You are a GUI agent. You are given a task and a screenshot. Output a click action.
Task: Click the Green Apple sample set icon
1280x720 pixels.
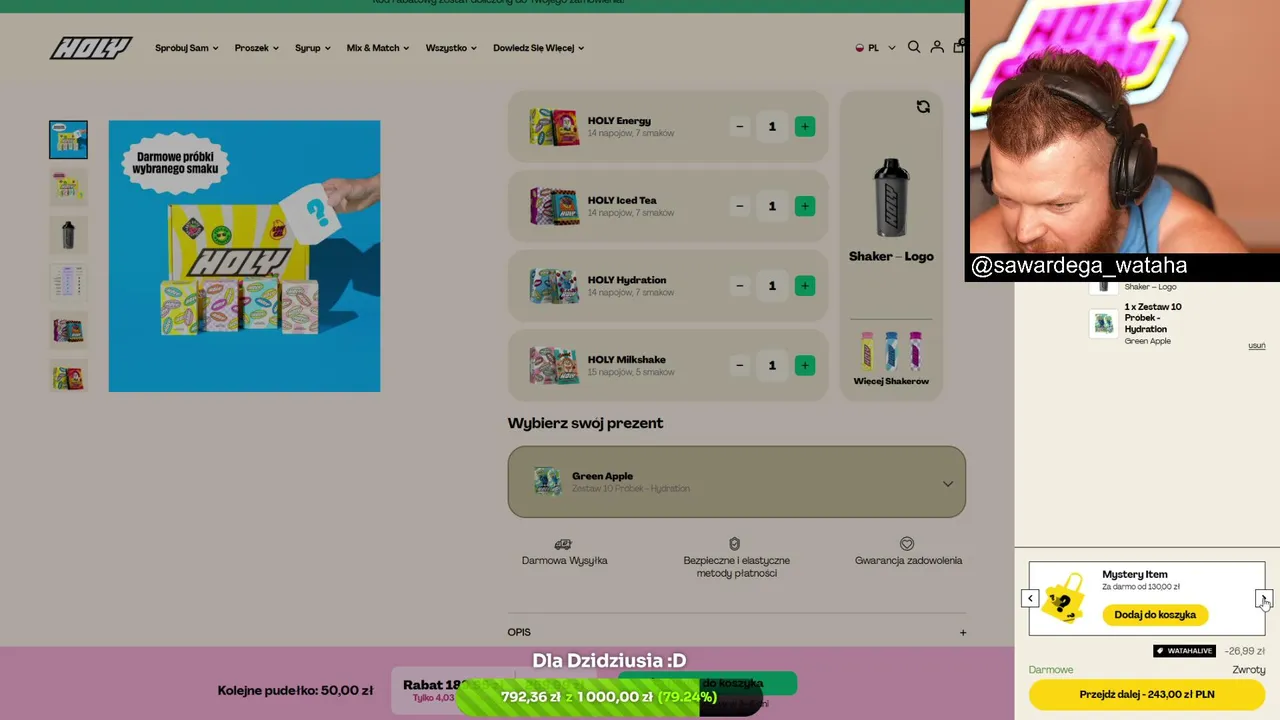[546, 482]
